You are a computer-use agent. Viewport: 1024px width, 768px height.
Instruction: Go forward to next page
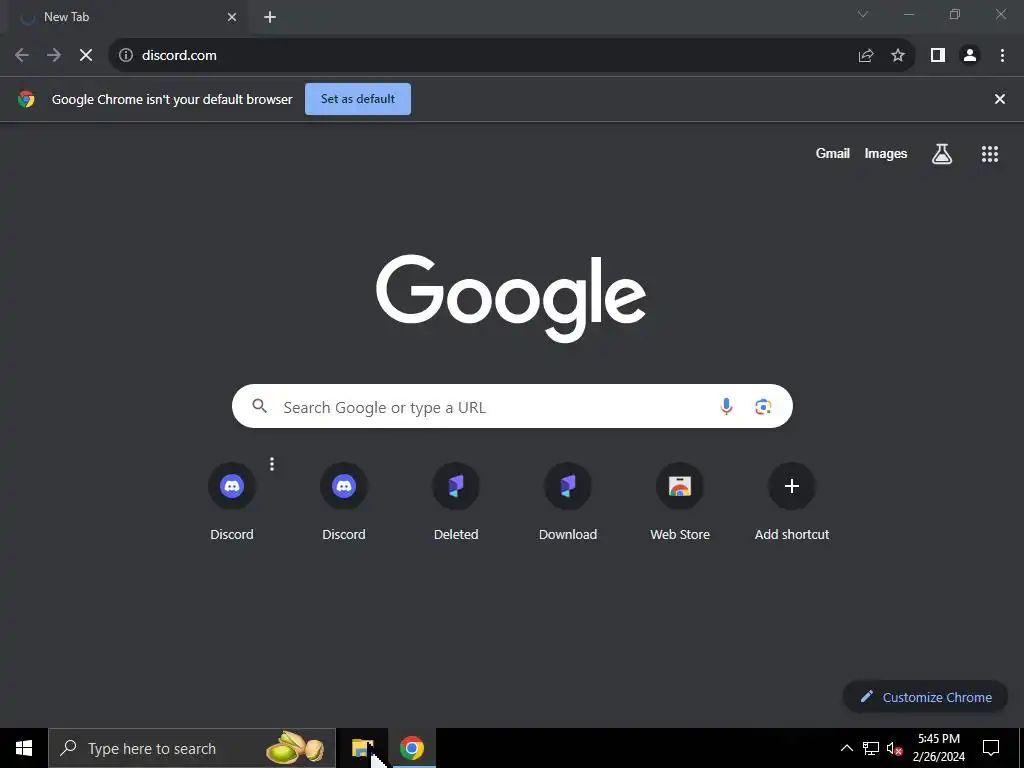tap(54, 56)
